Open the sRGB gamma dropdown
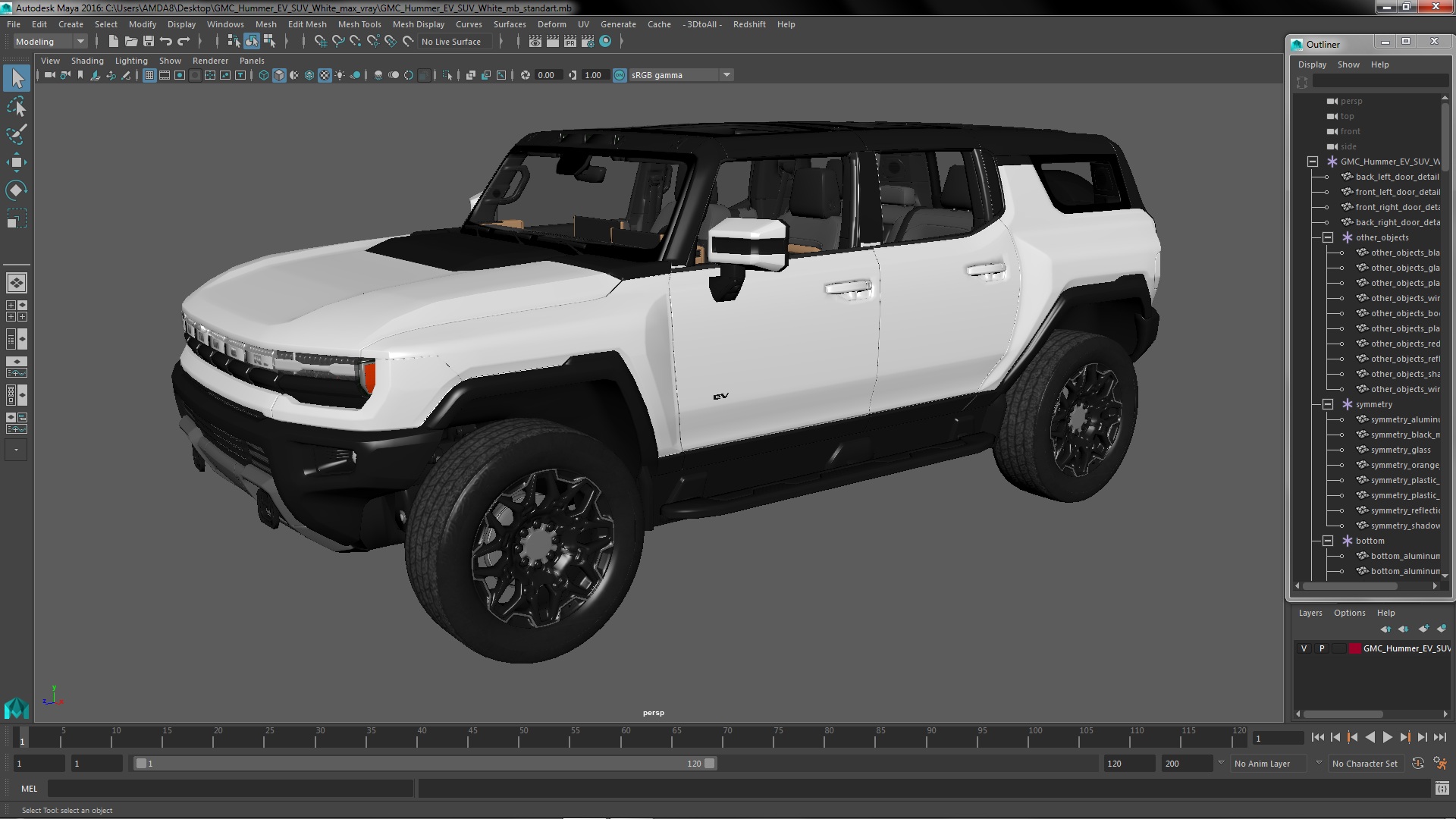1456x819 pixels. 680,75
